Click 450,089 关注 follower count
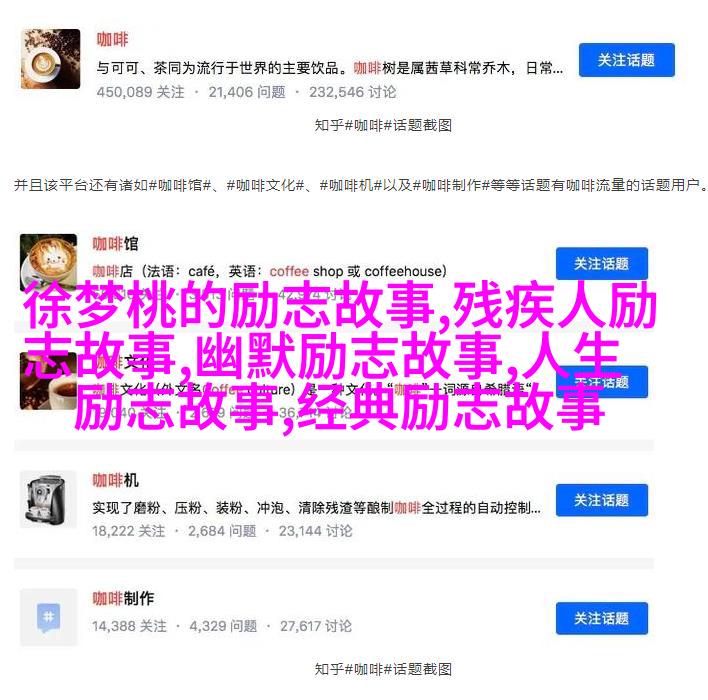The image size is (708, 700). tap(140, 92)
